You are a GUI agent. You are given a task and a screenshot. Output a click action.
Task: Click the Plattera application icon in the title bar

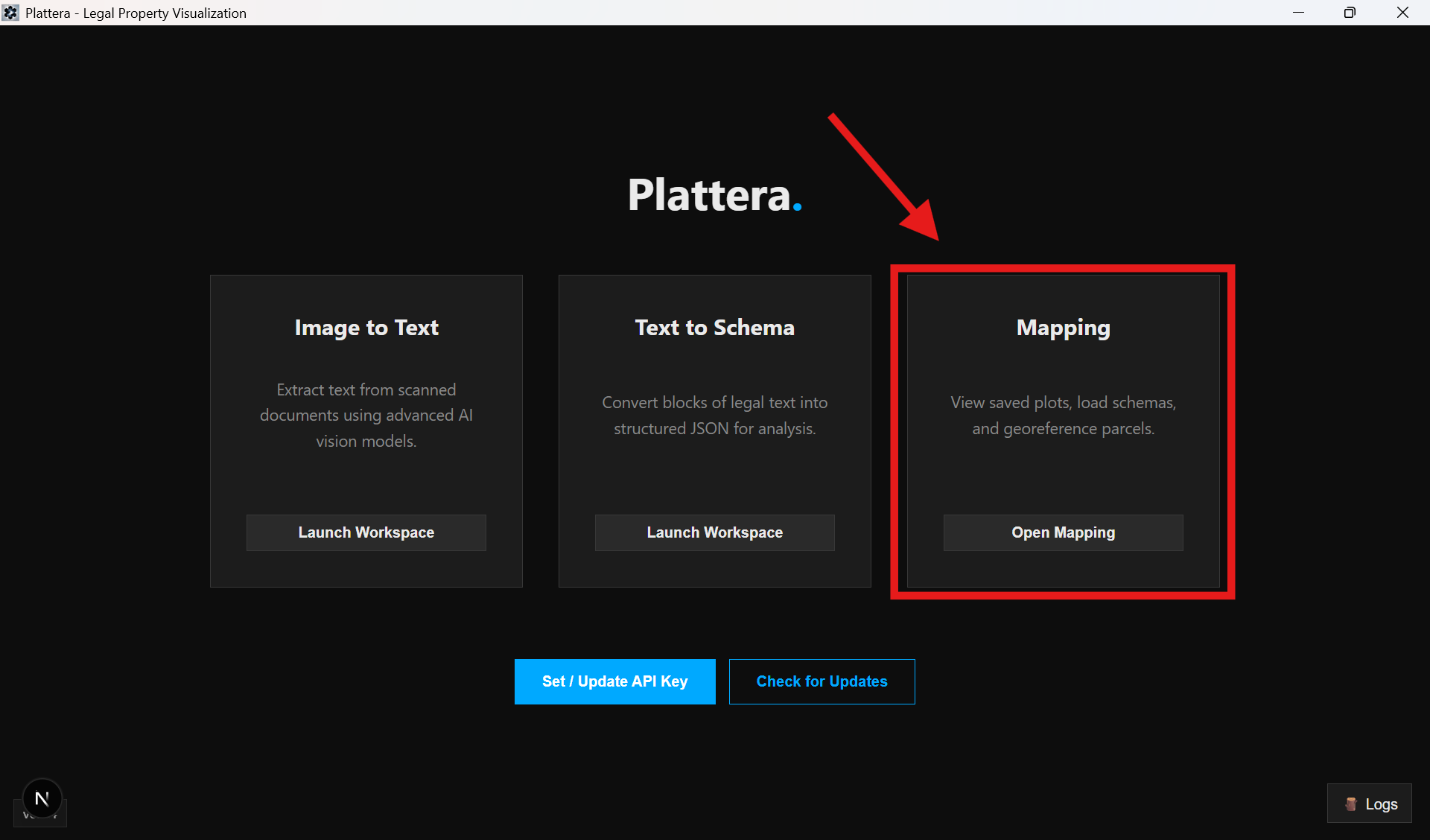click(11, 13)
